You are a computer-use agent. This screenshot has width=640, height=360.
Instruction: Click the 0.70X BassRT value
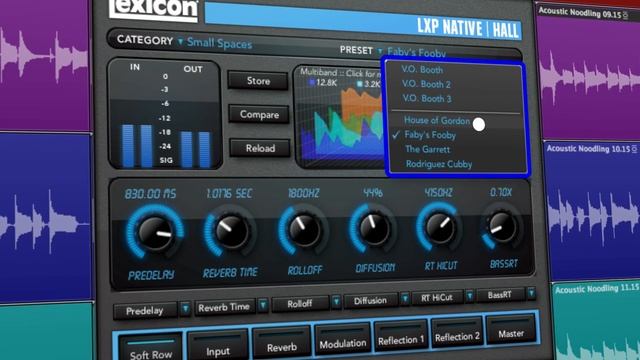point(501,192)
